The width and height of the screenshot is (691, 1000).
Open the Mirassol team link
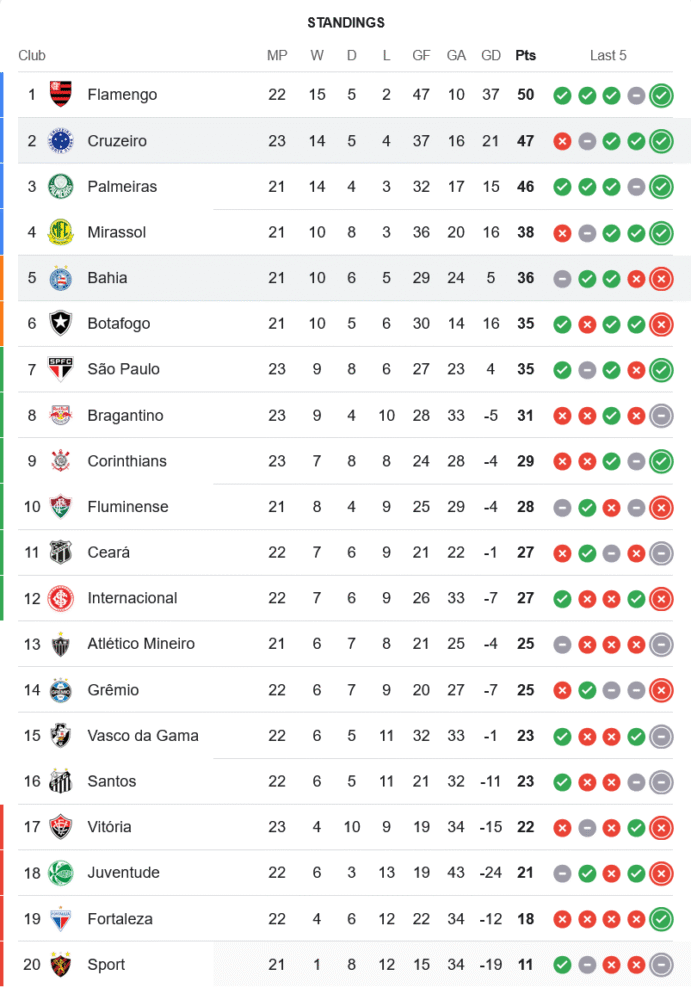pos(117,232)
